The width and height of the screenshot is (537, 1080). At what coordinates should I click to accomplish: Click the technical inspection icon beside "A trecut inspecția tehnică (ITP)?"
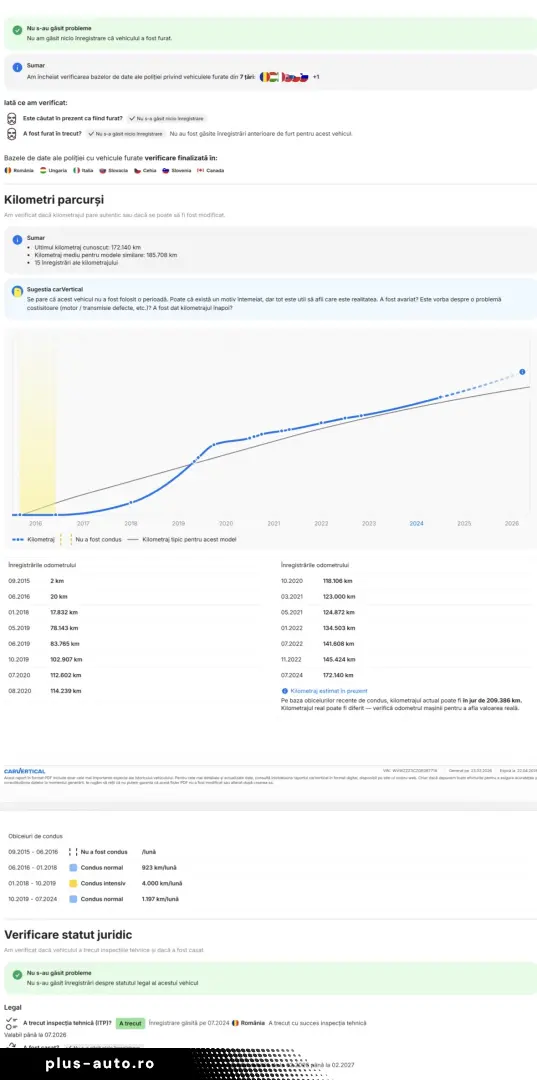11,1023
